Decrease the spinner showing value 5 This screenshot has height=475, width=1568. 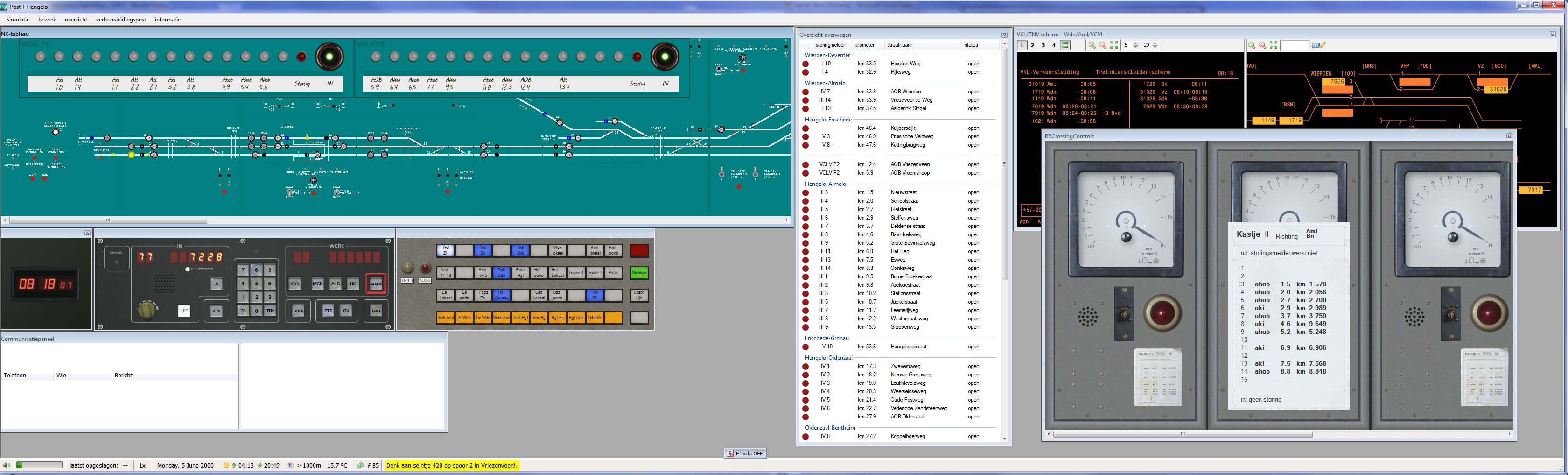pos(1136,48)
